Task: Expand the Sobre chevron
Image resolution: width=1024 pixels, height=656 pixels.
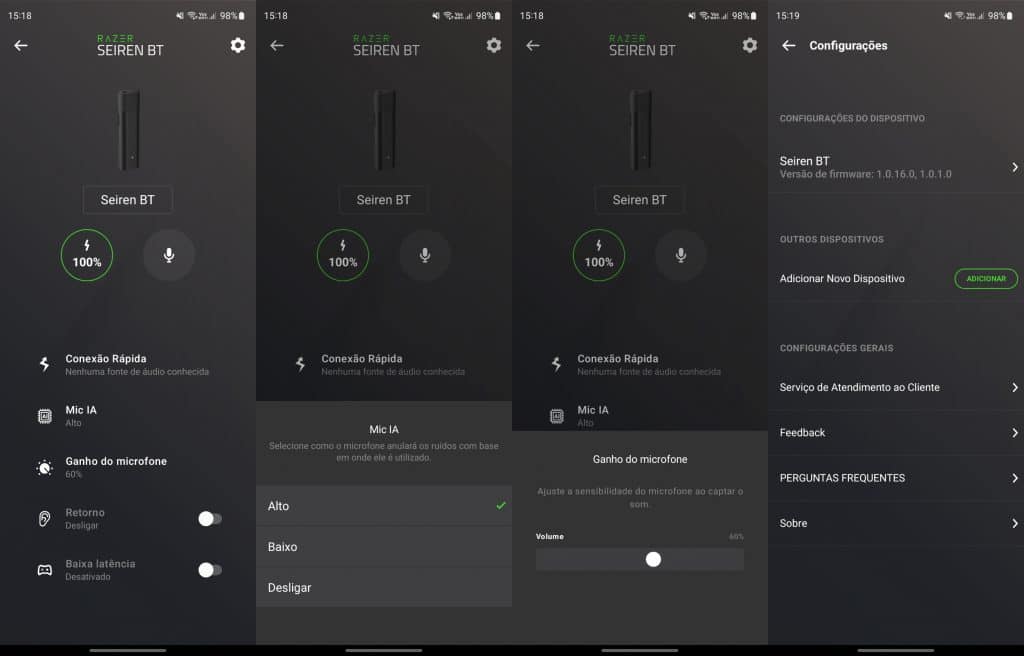Action: 1015,523
